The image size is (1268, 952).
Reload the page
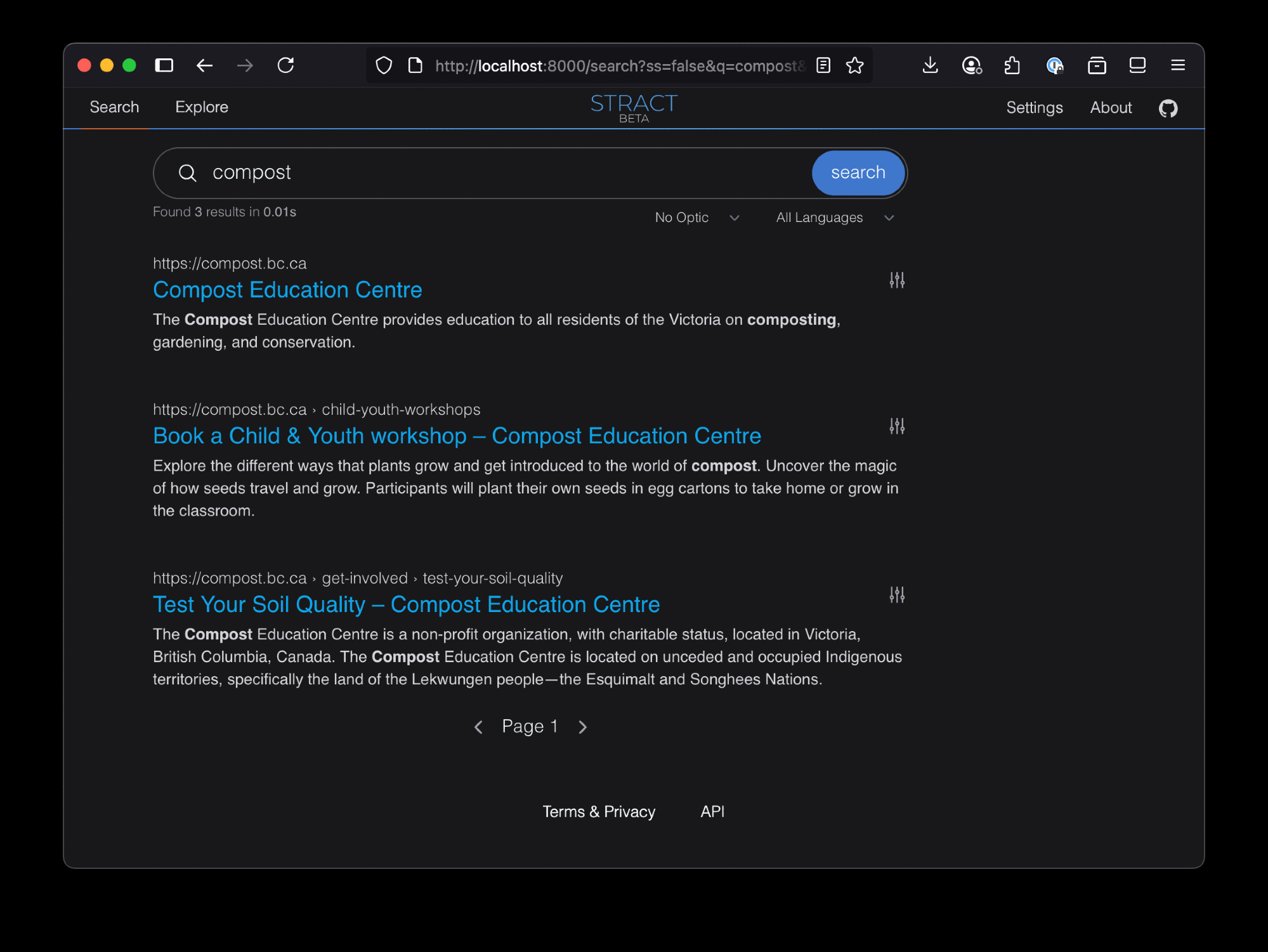285,65
